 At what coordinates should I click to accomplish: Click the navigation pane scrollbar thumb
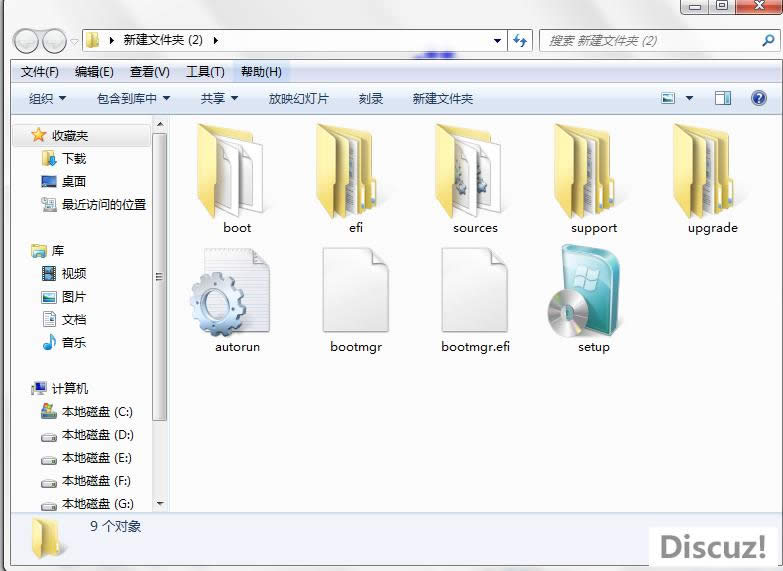tap(160, 277)
